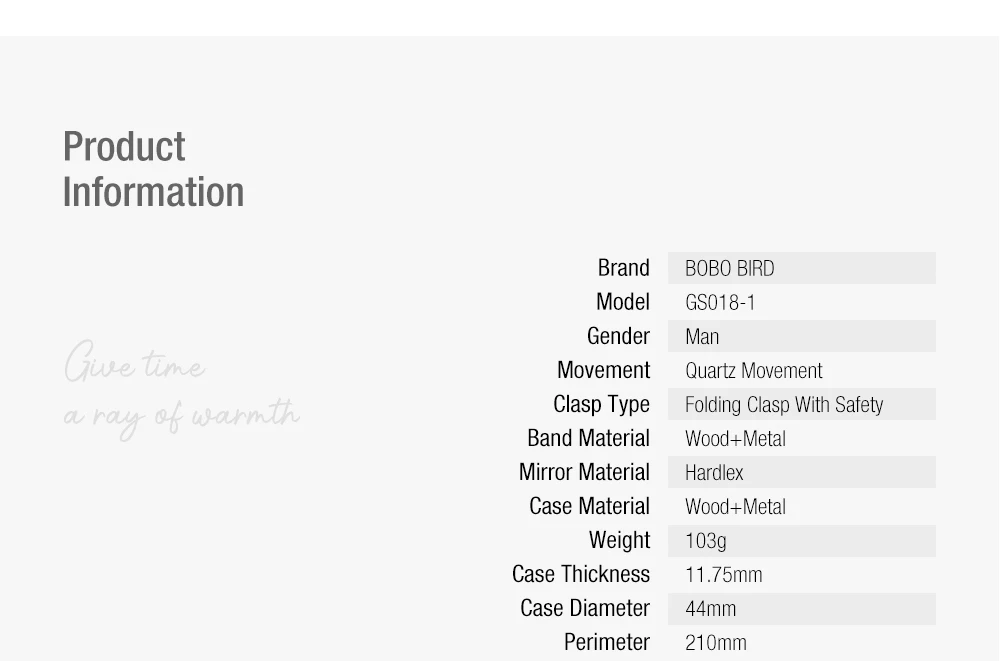Select the Wood+Metal band material value
The image size is (1000, 661).
click(x=735, y=439)
